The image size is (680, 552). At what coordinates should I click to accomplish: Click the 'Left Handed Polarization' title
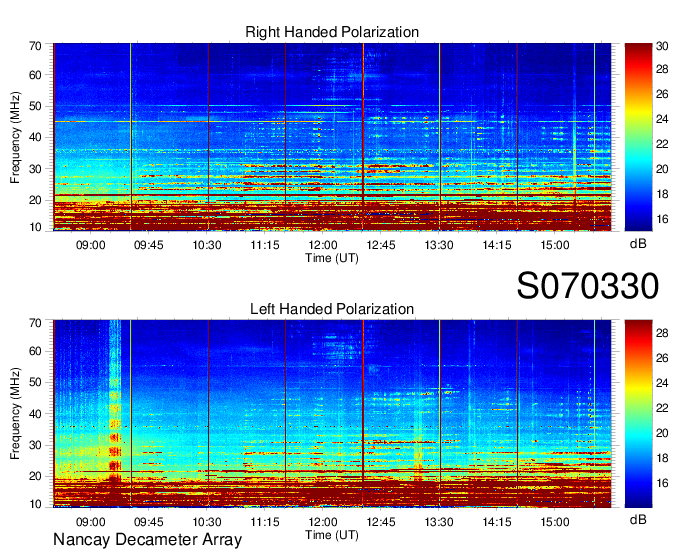click(332, 309)
